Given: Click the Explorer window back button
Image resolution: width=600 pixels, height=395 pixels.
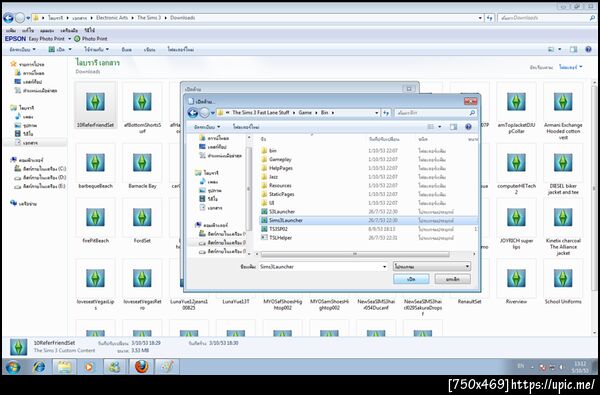Looking at the screenshot, I should tap(8, 18).
